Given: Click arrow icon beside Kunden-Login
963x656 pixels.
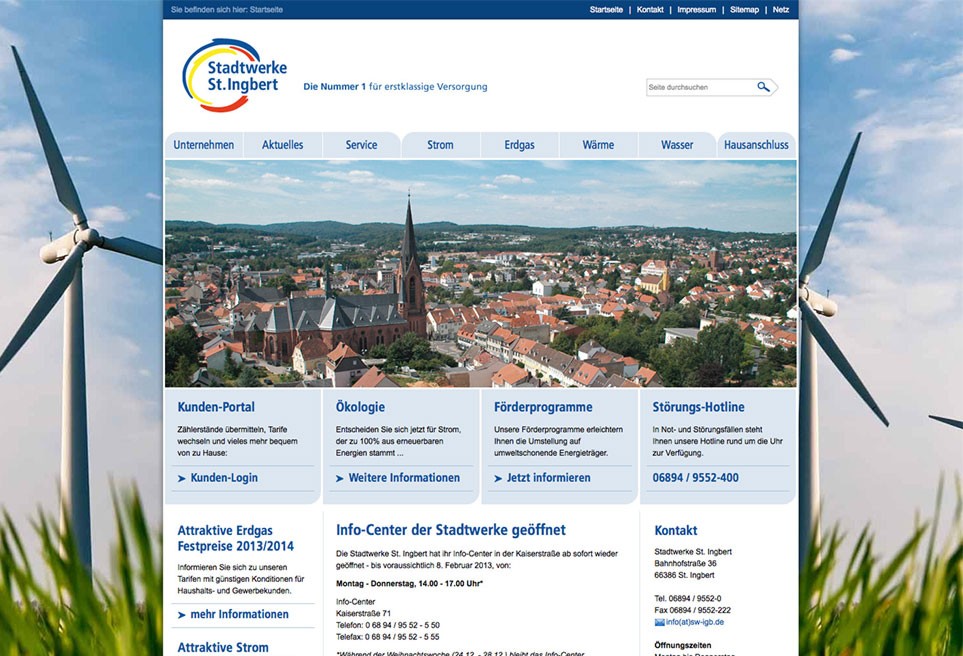Looking at the screenshot, I should 181,478.
